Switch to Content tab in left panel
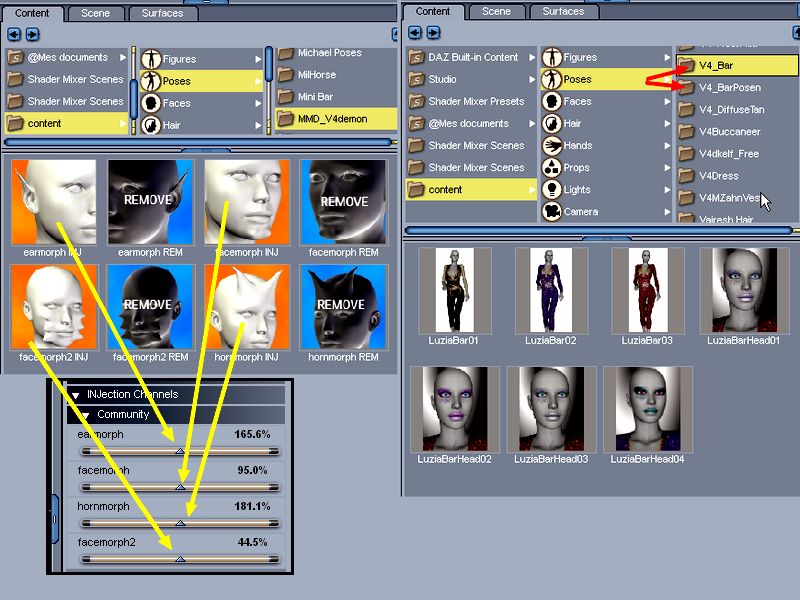Image resolution: width=800 pixels, height=600 pixels. pos(32,13)
